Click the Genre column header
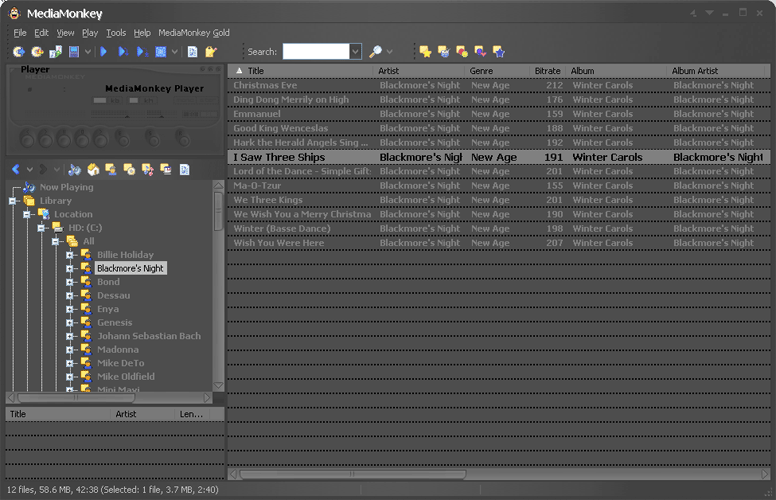Screen dimensions: 776x500 click(497, 71)
